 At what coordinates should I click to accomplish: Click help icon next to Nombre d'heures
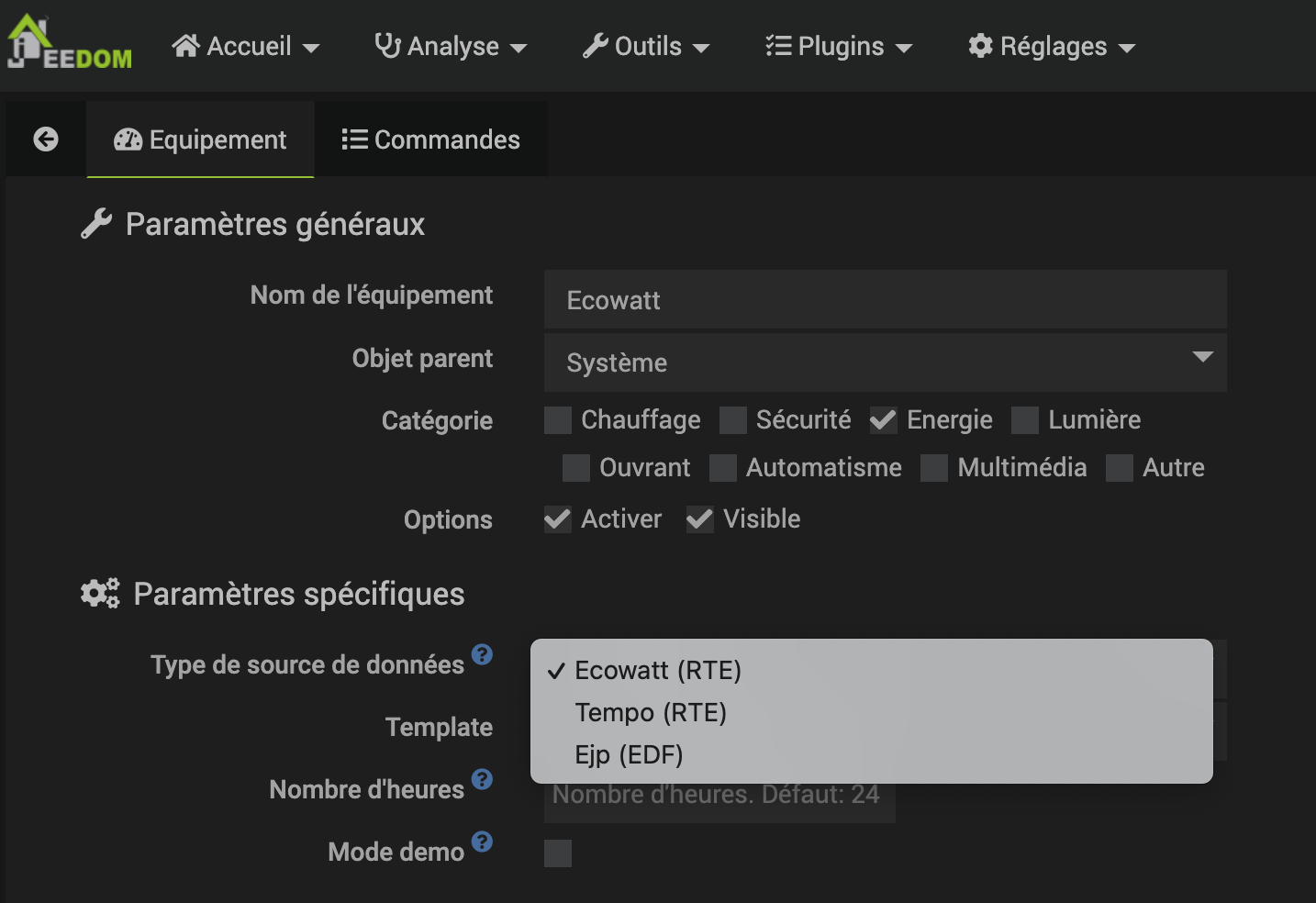pos(482,779)
